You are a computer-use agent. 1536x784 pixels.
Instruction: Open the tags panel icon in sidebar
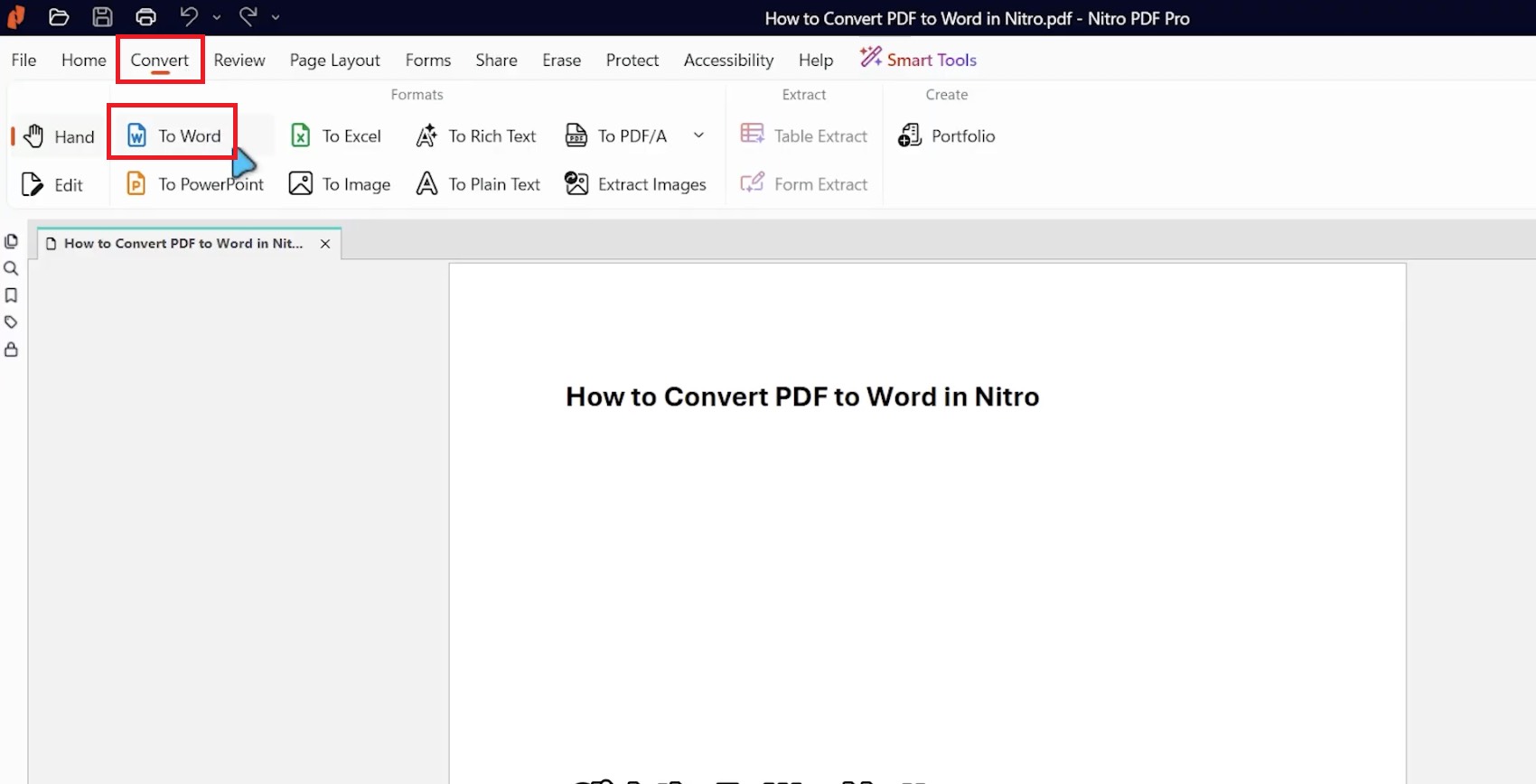click(11, 322)
